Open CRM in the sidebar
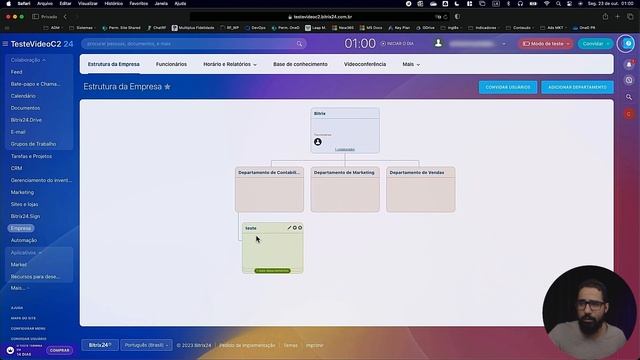This screenshot has height=360, width=640. click(x=16, y=168)
